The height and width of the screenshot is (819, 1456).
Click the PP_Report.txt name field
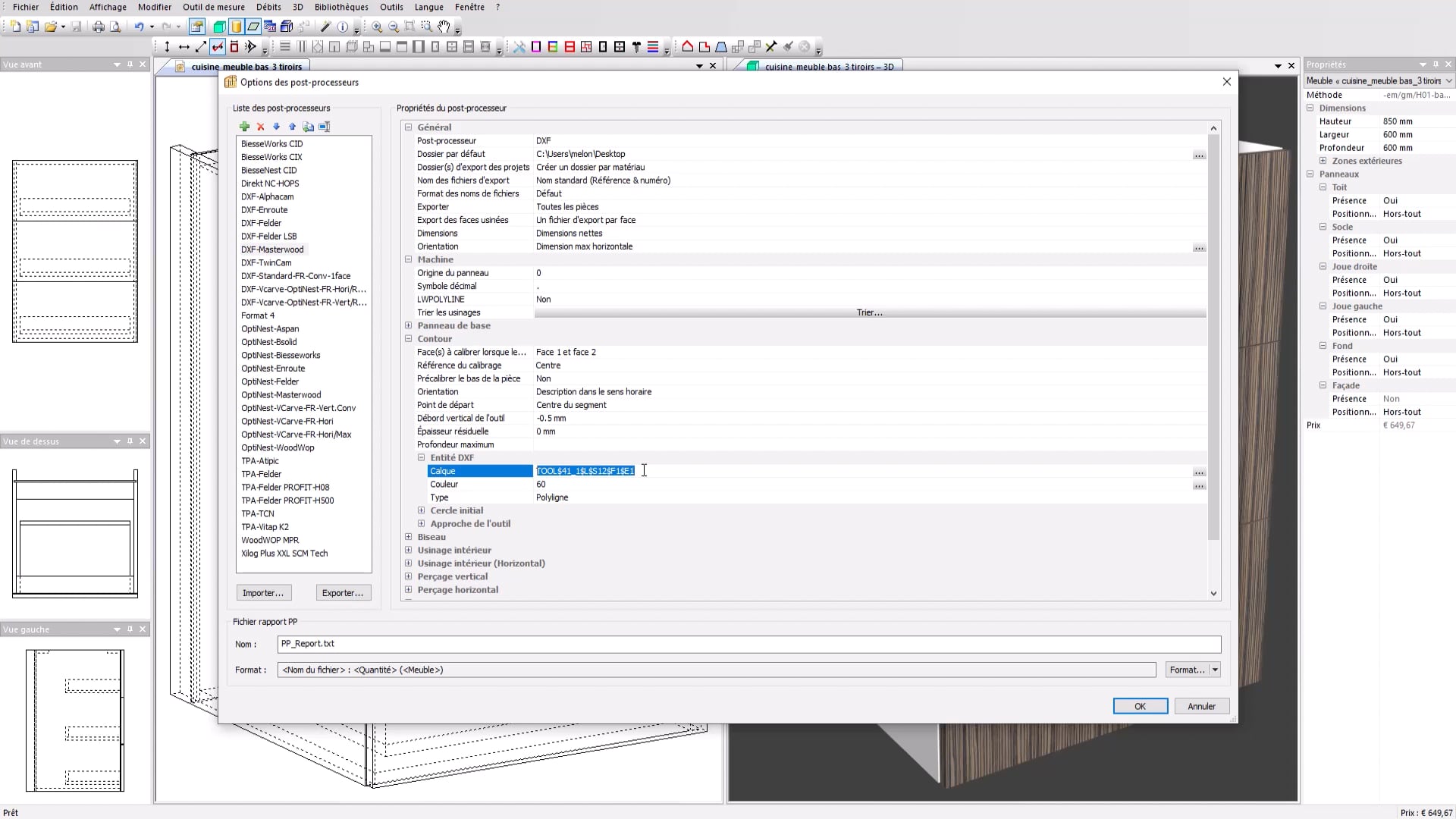pos(748,644)
